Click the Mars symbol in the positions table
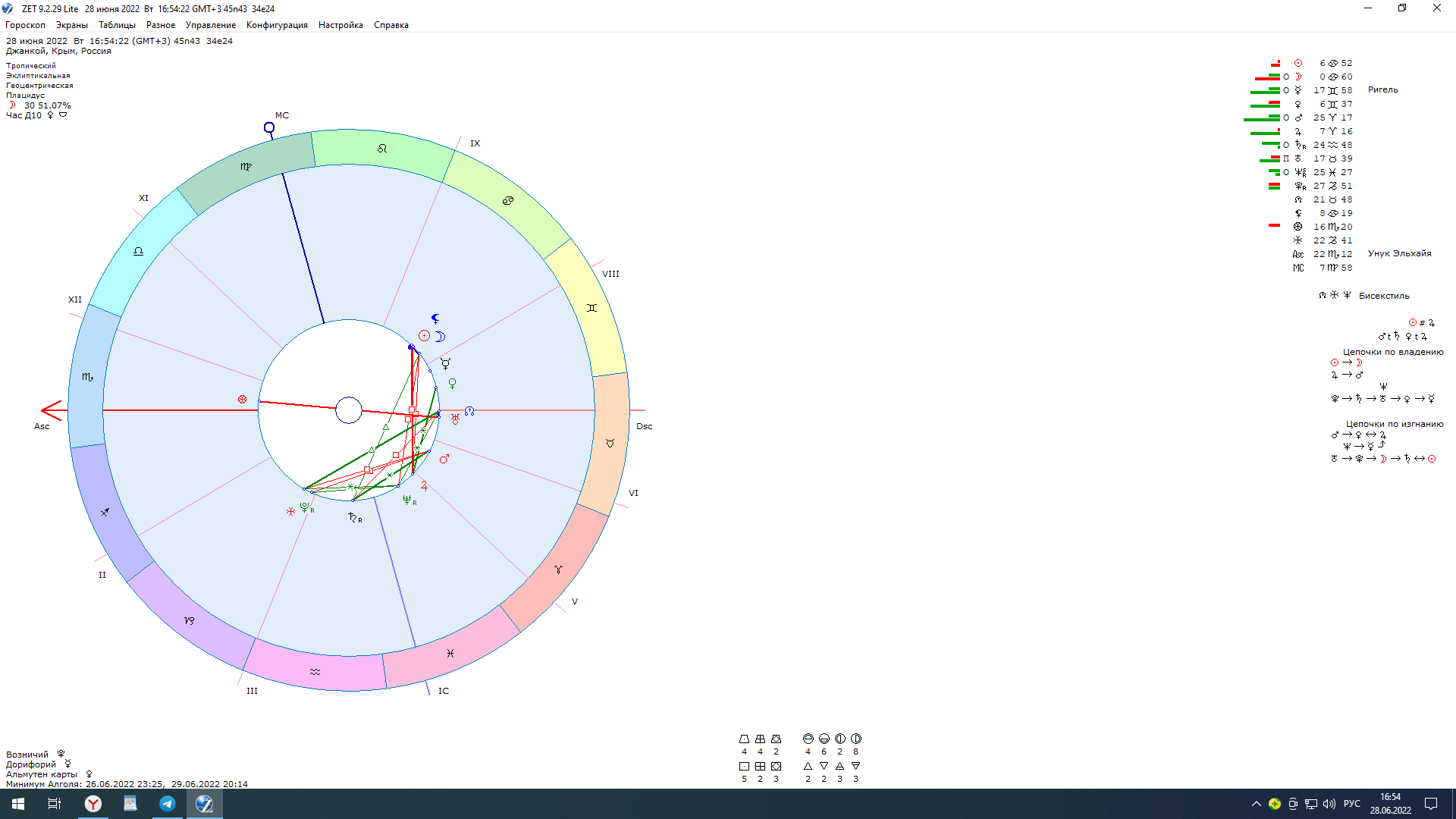This screenshot has width=1456, height=819. pos(1298,118)
